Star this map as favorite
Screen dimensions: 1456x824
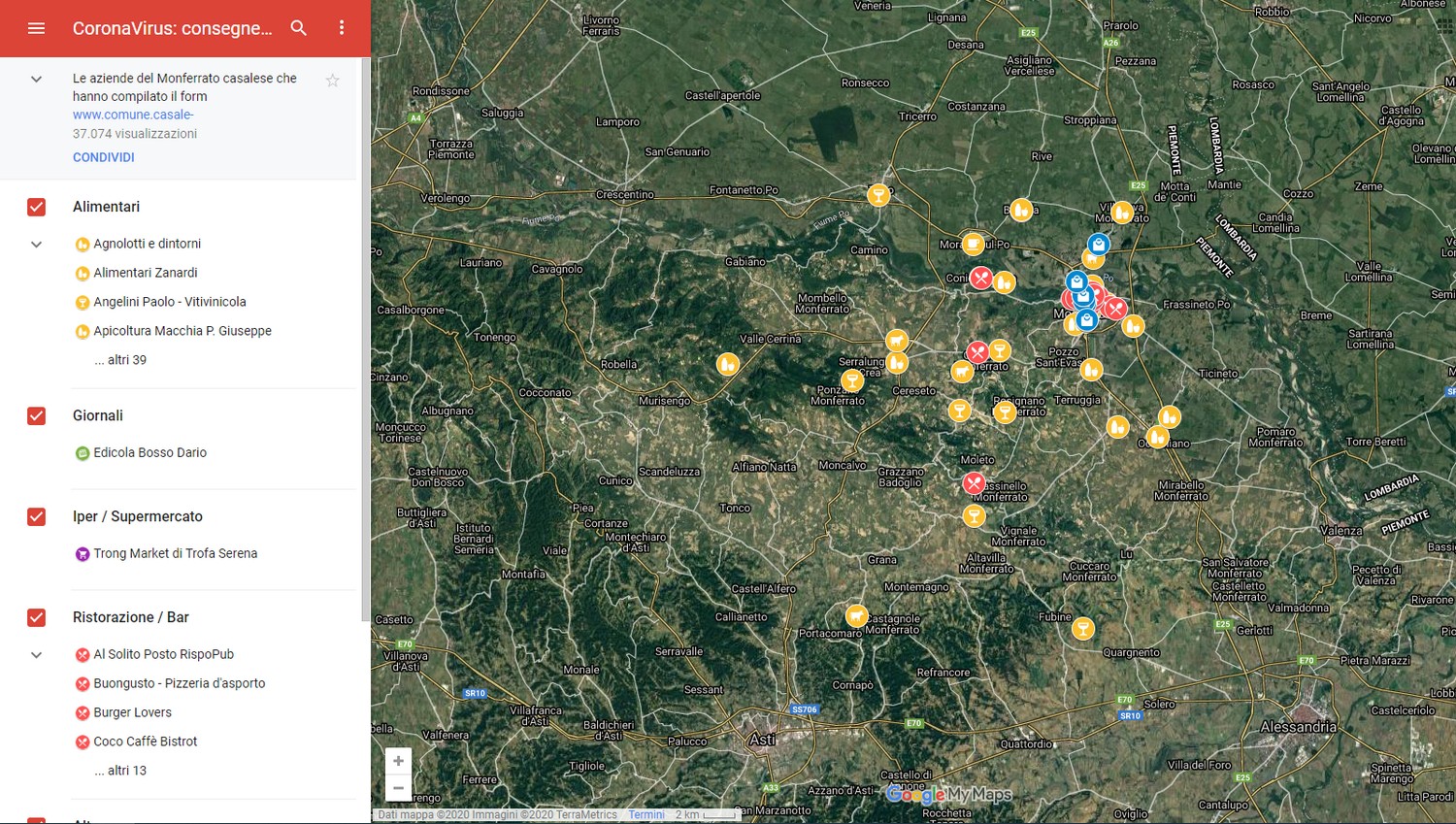(333, 81)
